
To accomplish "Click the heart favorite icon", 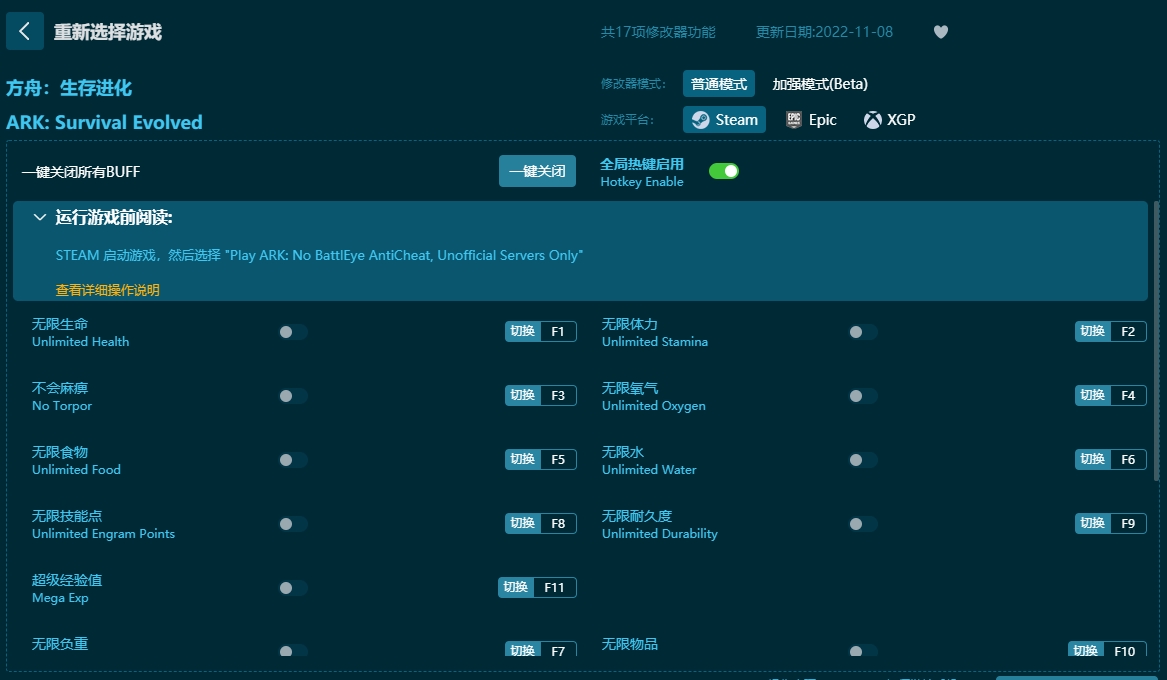I will coord(941,32).
